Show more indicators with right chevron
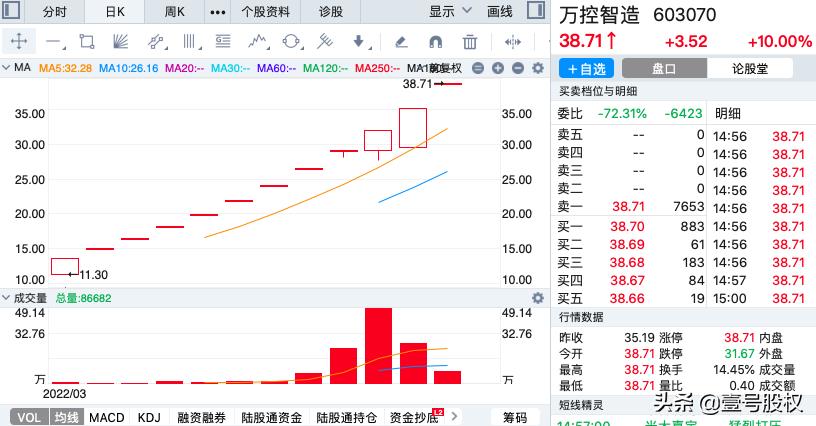816x426 pixels. (x=454, y=416)
